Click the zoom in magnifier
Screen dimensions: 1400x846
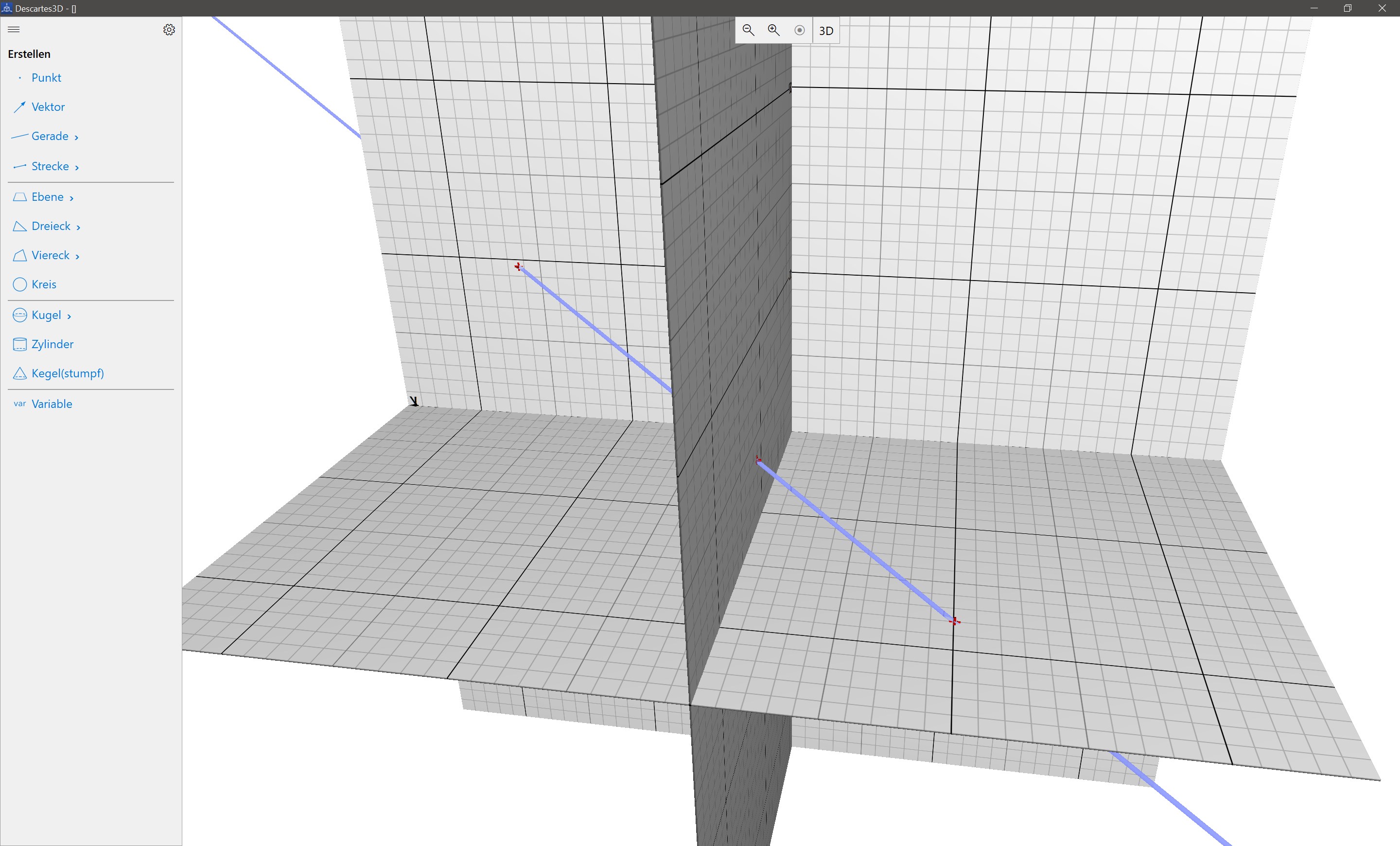point(773,30)
